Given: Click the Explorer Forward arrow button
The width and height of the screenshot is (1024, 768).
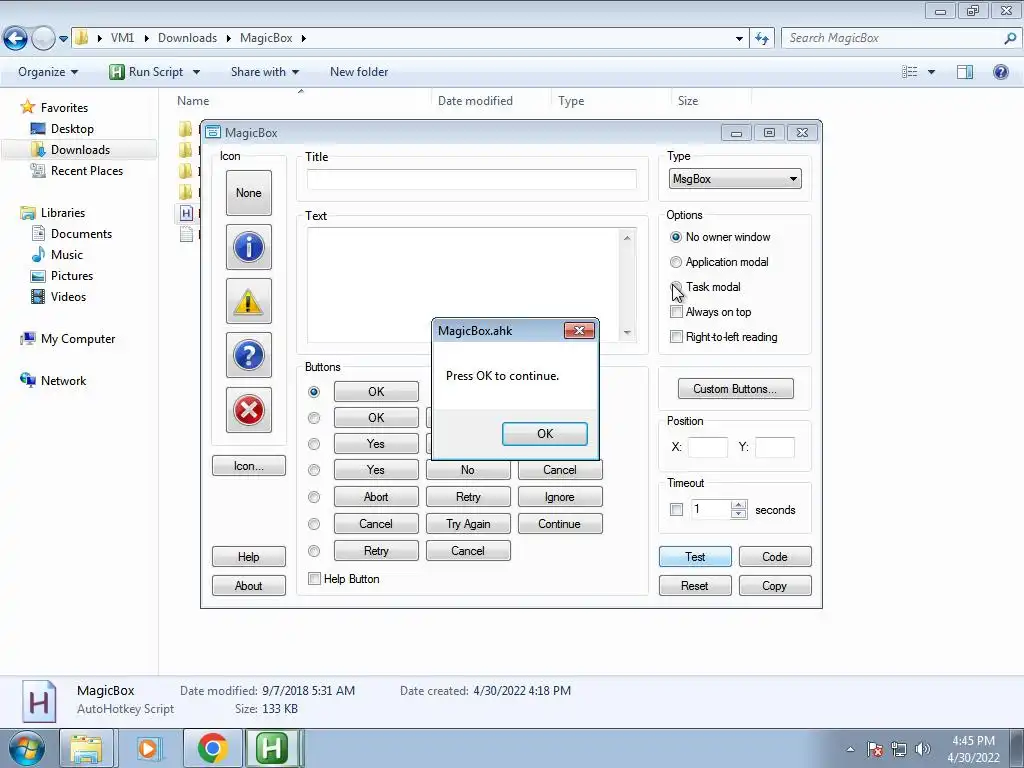Looking at the screenshot, I should tap(43, 39).
